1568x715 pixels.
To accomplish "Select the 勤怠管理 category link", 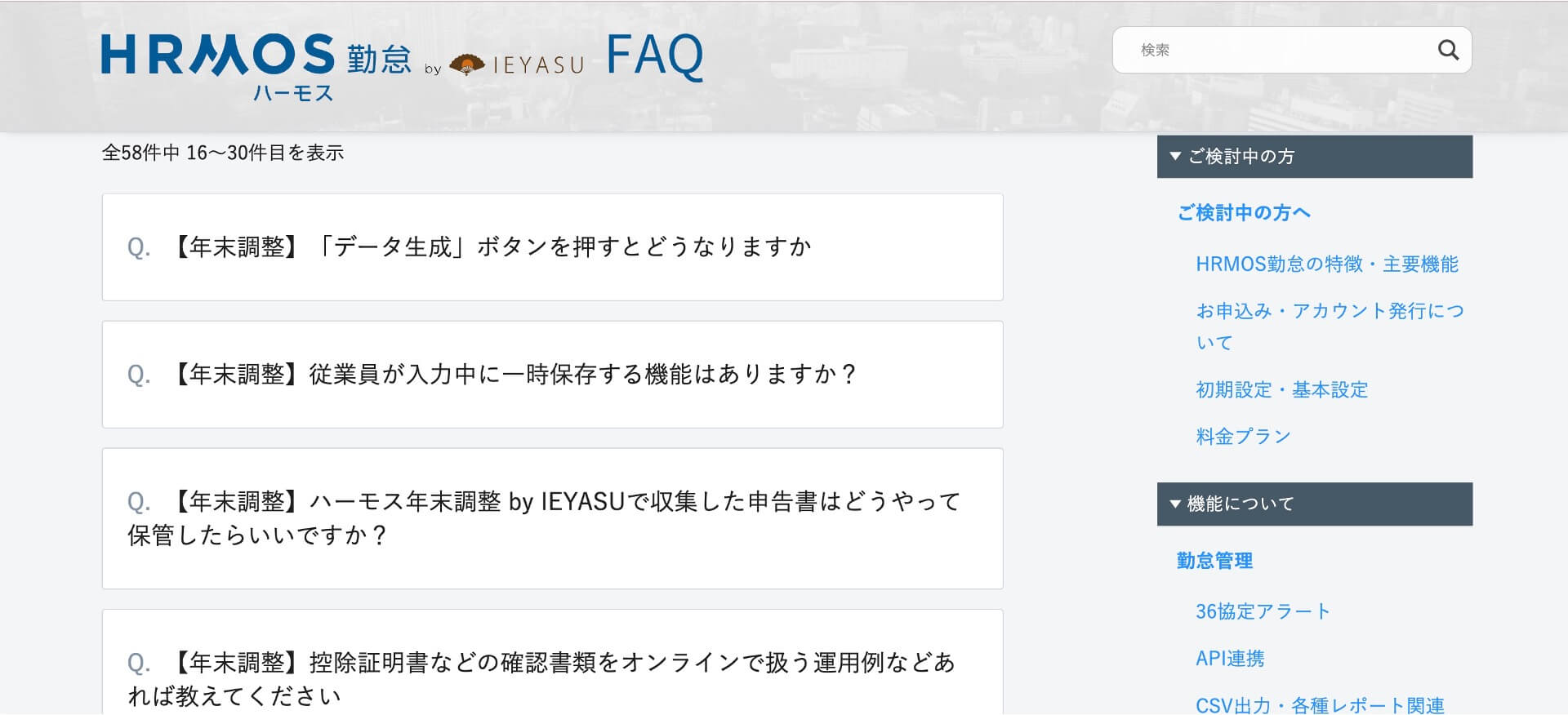I will pos(1214,561).
